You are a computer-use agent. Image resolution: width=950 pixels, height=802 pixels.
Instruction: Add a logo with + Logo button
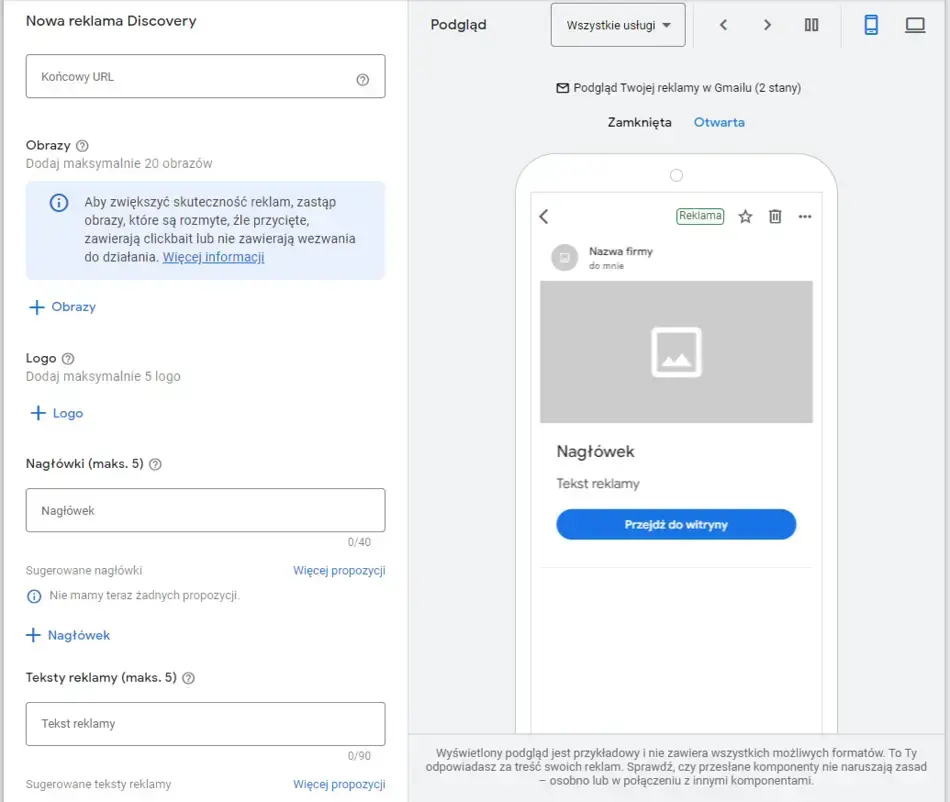[x=56, y=413]
